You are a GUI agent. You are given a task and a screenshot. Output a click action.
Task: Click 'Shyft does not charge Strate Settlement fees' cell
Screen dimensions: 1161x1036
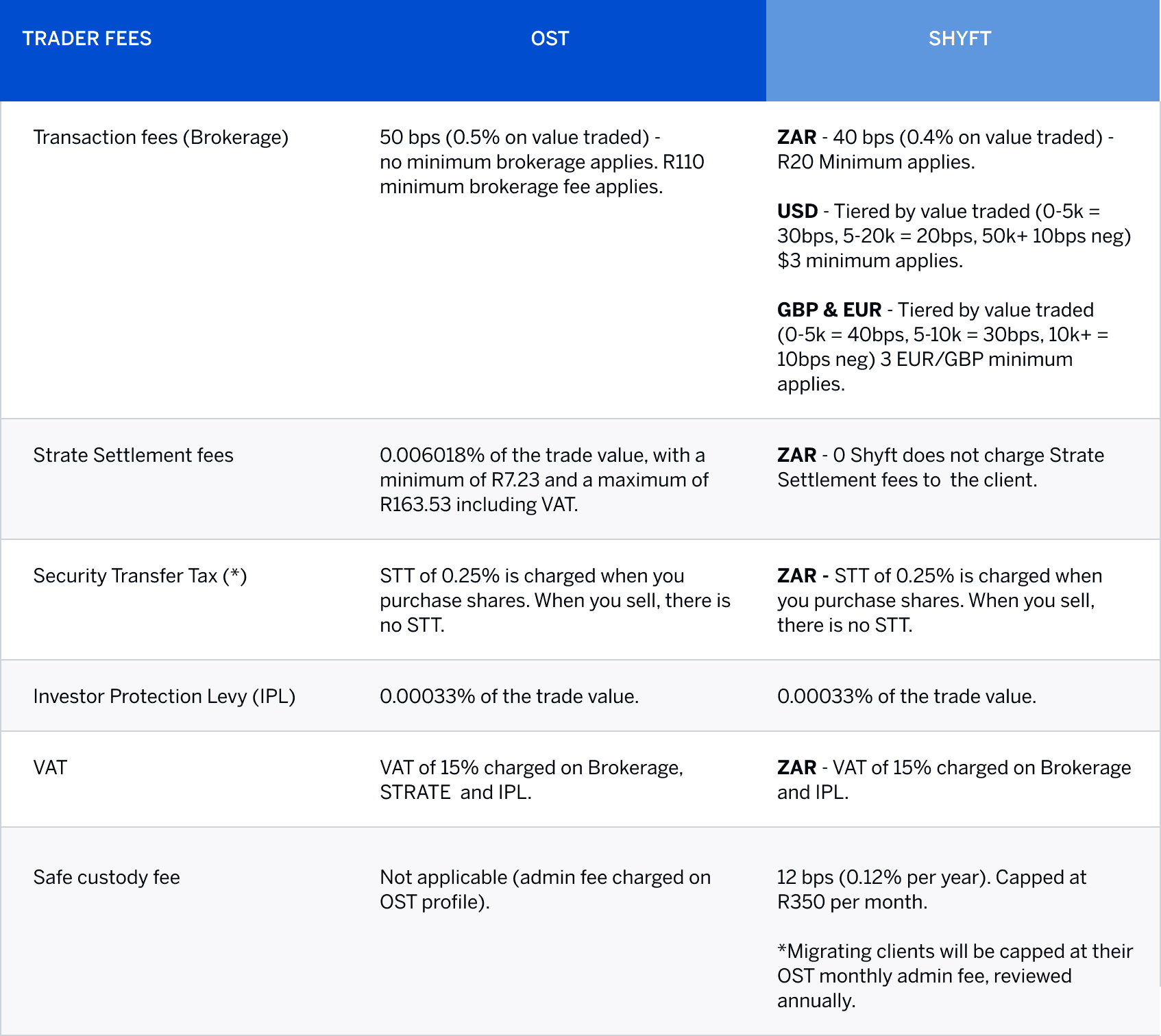point(941,467)
